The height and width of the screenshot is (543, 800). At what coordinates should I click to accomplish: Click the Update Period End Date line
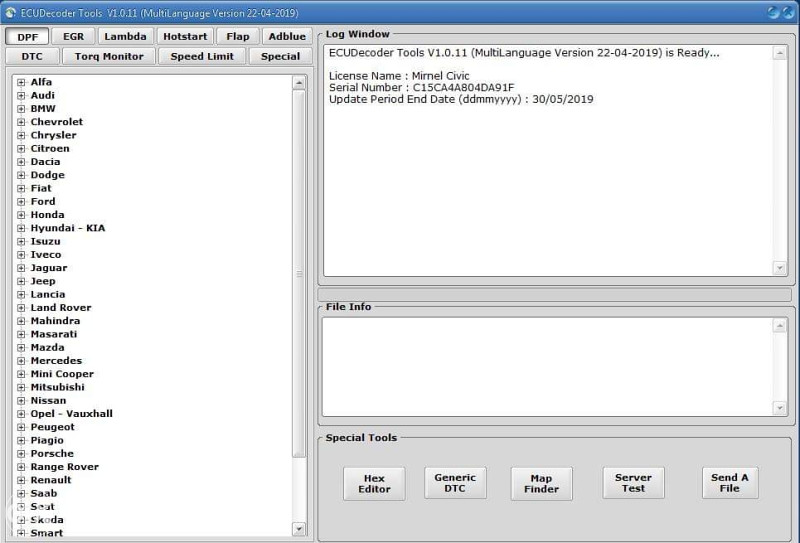pos(461,99)
